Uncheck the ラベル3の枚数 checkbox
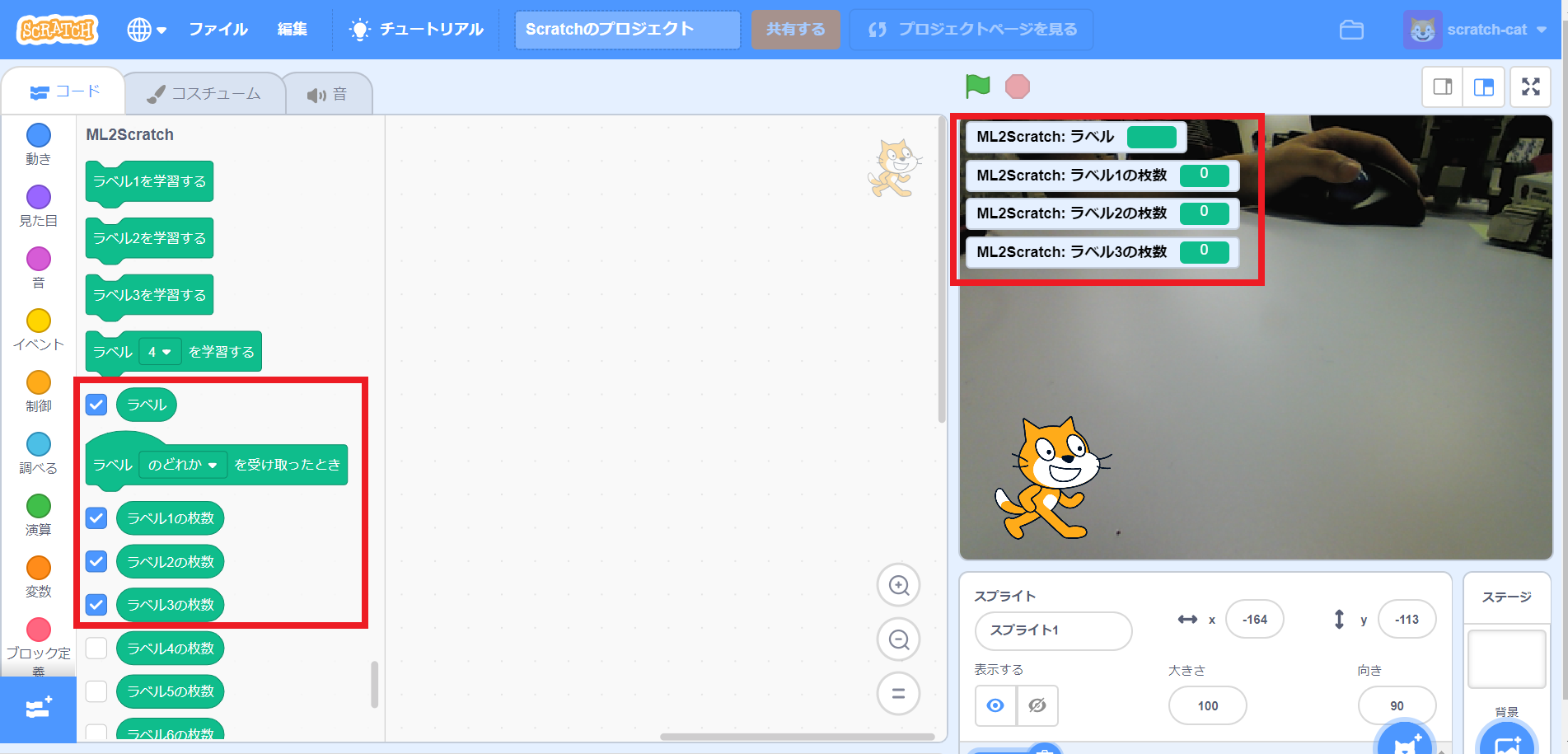 pyautogui.click(x=96, y=604)
